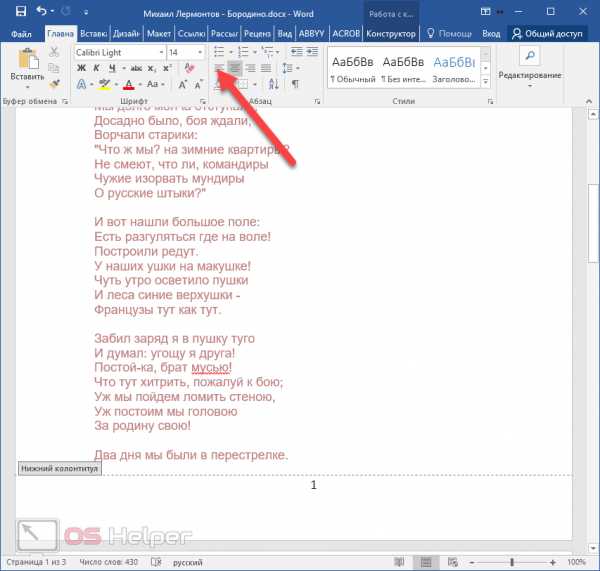Select the Format Painter brush icon
The height and width of the screenshot is (571, 600).
coord(55,83)
